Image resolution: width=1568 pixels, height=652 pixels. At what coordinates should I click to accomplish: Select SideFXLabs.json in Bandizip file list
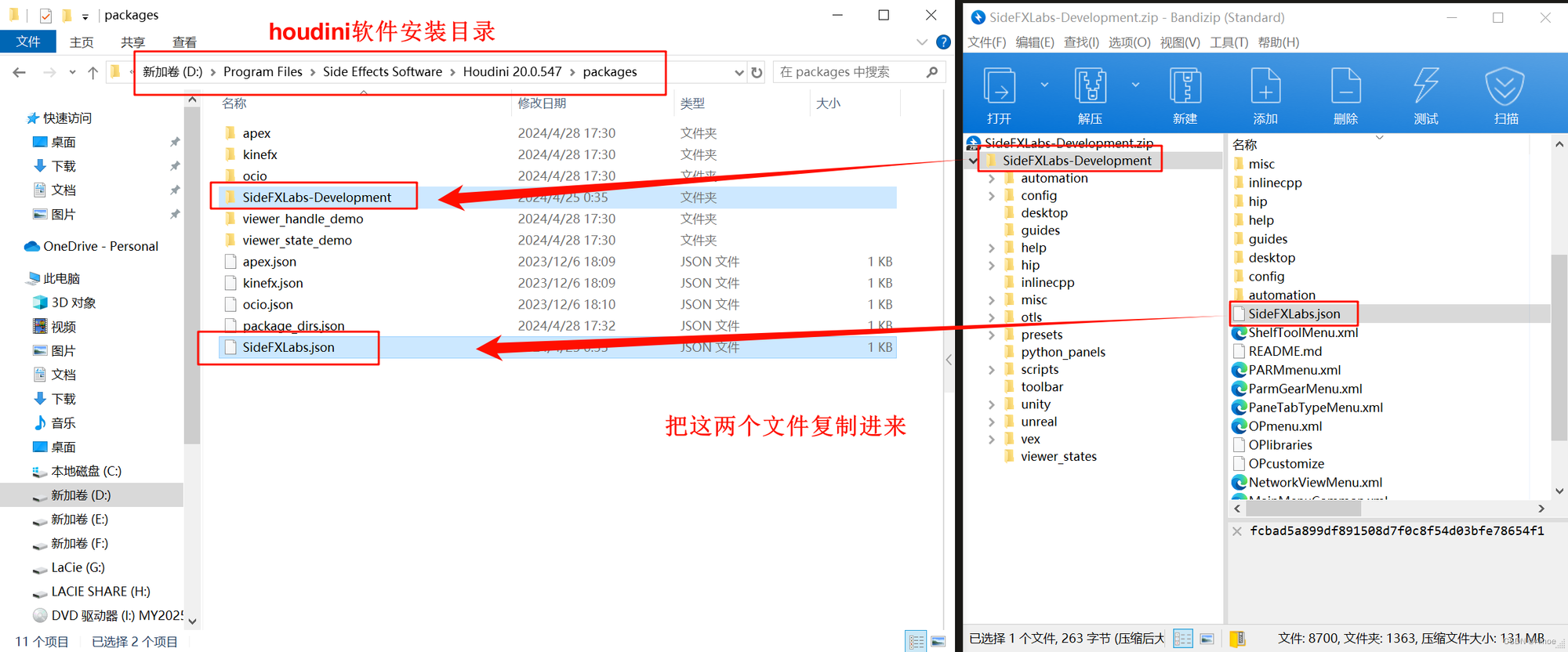click(1294, 313)
